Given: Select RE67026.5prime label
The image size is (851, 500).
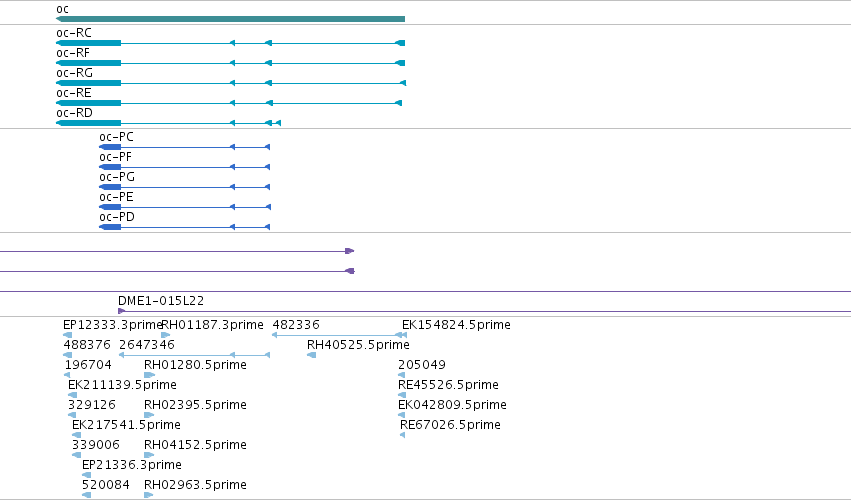Looking at the screenshot, I should (450, 426).
